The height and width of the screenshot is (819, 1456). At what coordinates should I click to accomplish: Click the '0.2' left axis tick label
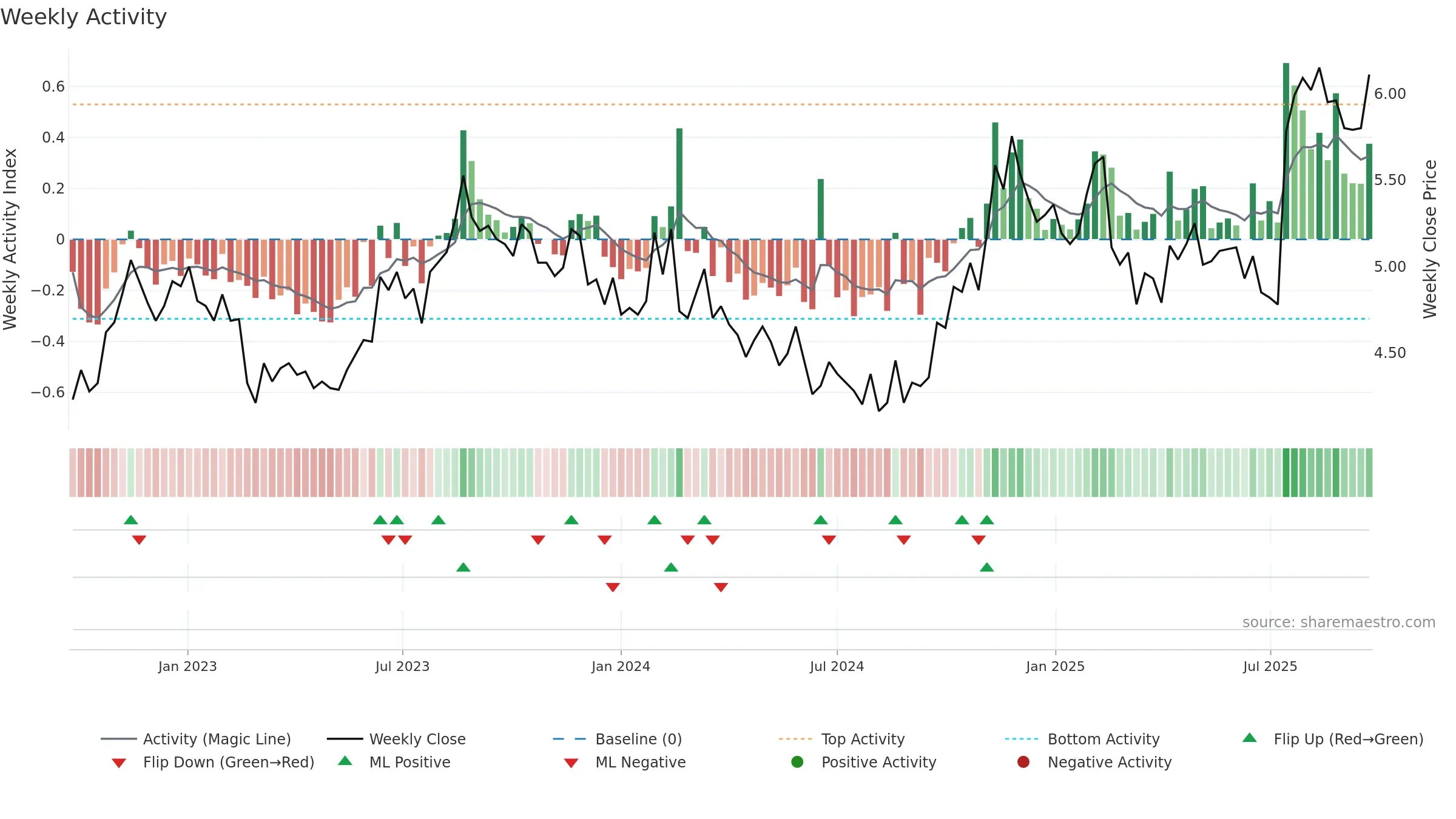pos(53,189)
